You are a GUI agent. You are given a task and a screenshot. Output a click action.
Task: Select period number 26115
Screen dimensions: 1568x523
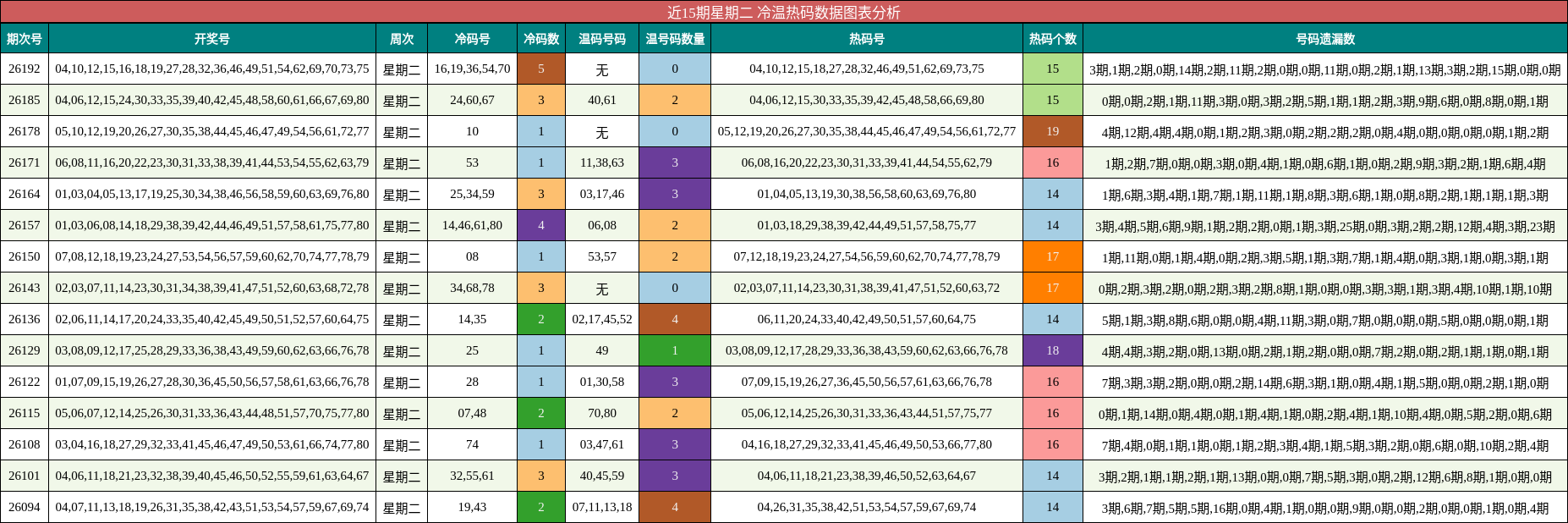(x=25, y=413)
